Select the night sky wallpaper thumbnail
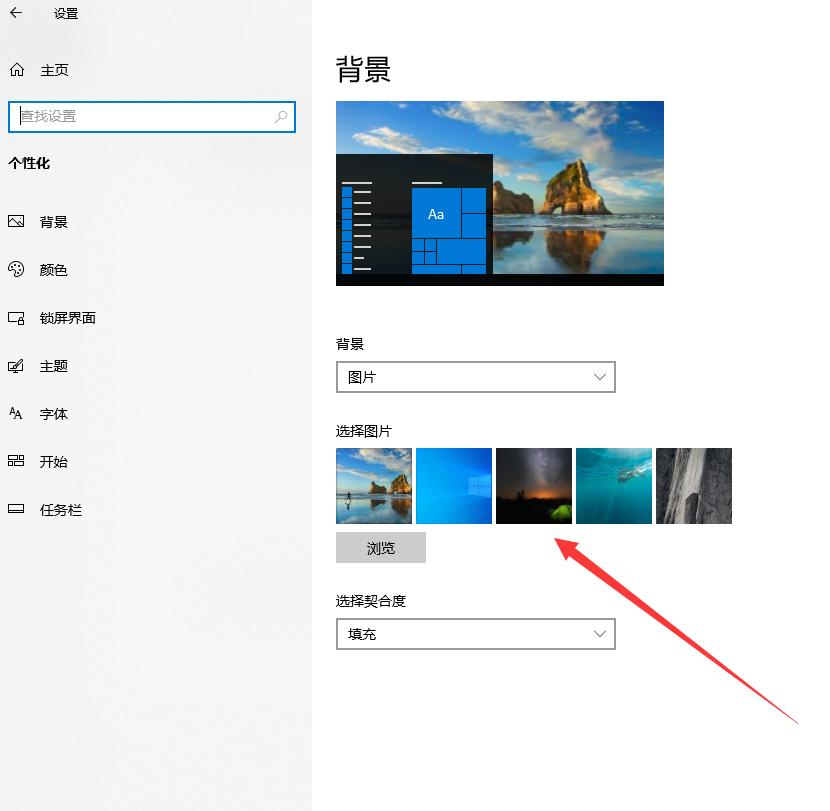830x811 pixels. click(533, 486)
